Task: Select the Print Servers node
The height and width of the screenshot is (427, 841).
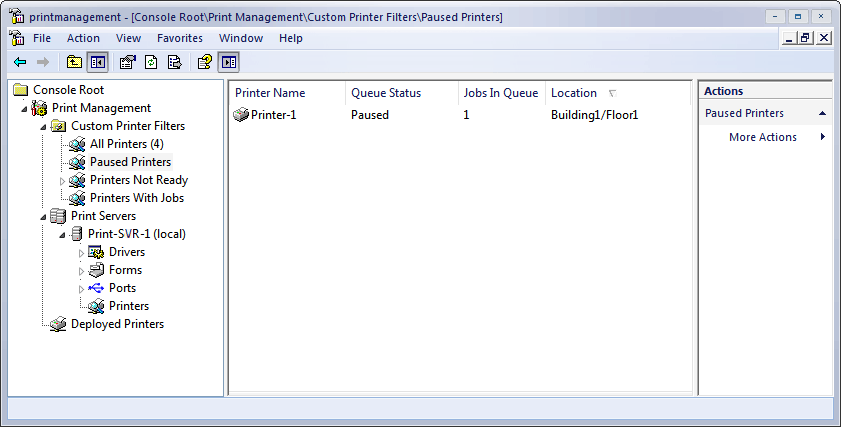Action: 104,216
